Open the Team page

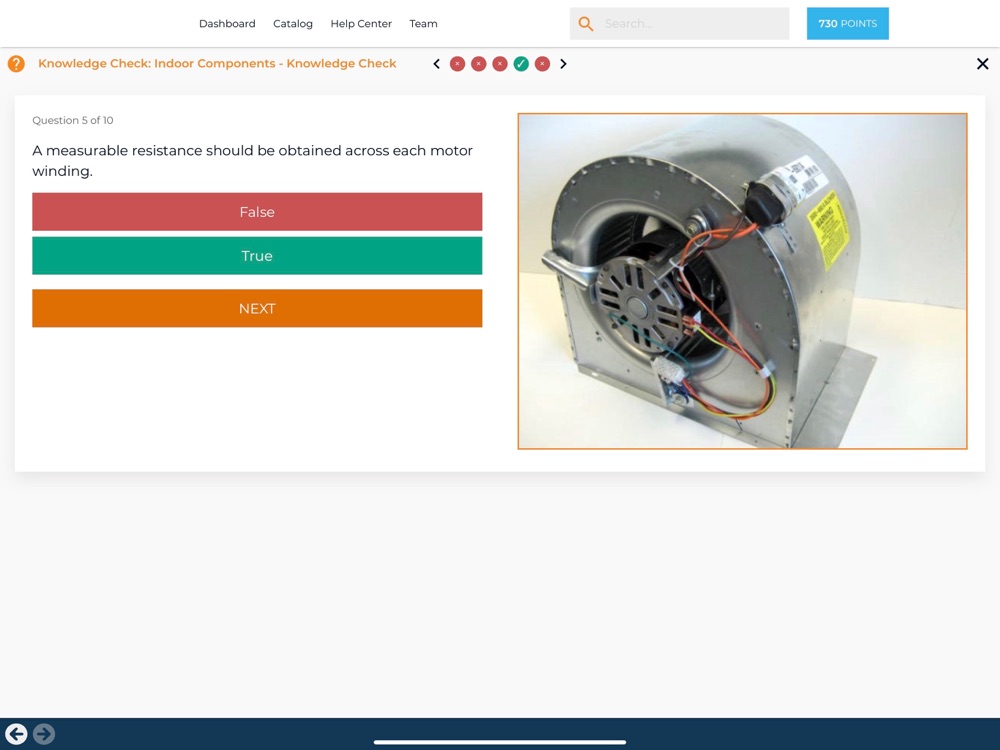click(x=423, y=24)
